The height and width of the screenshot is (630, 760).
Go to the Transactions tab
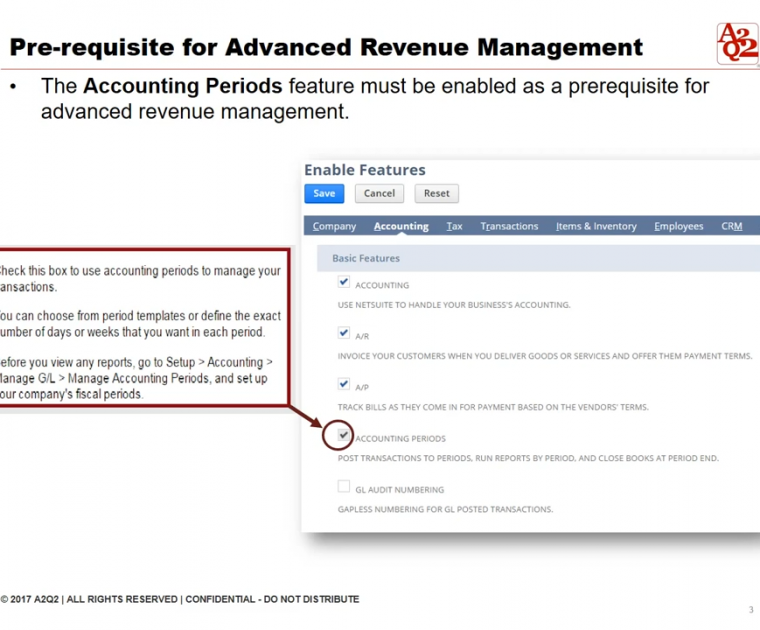[x=509, y=226]
